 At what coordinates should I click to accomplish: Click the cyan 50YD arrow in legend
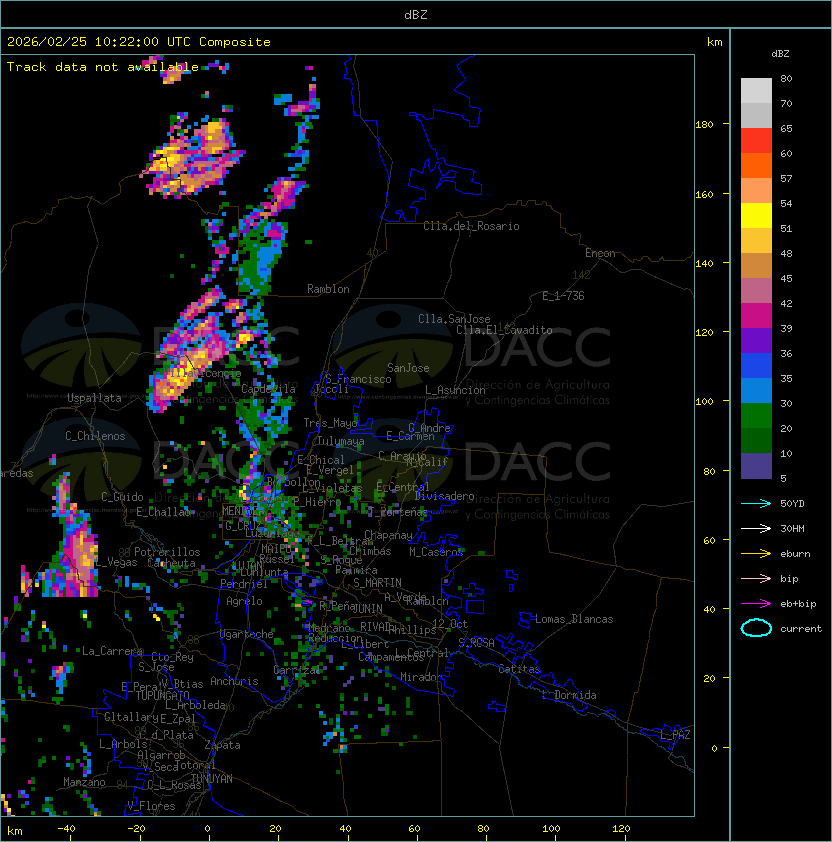point(756,504)
